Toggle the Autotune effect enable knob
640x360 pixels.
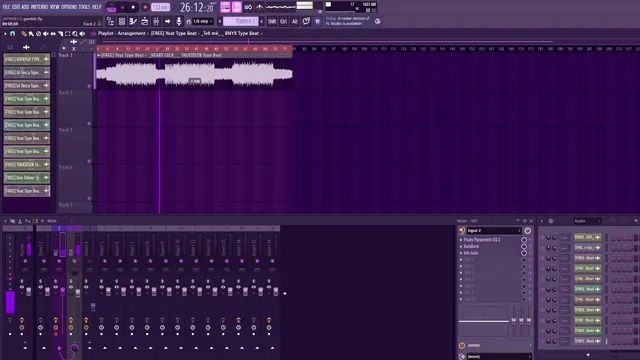coord(524,247)
